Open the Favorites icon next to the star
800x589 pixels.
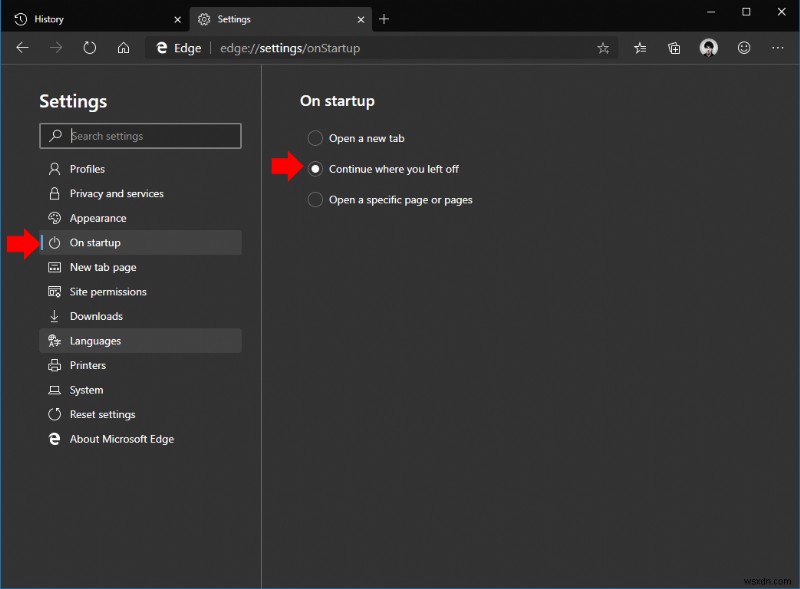(x=639, y=47)
